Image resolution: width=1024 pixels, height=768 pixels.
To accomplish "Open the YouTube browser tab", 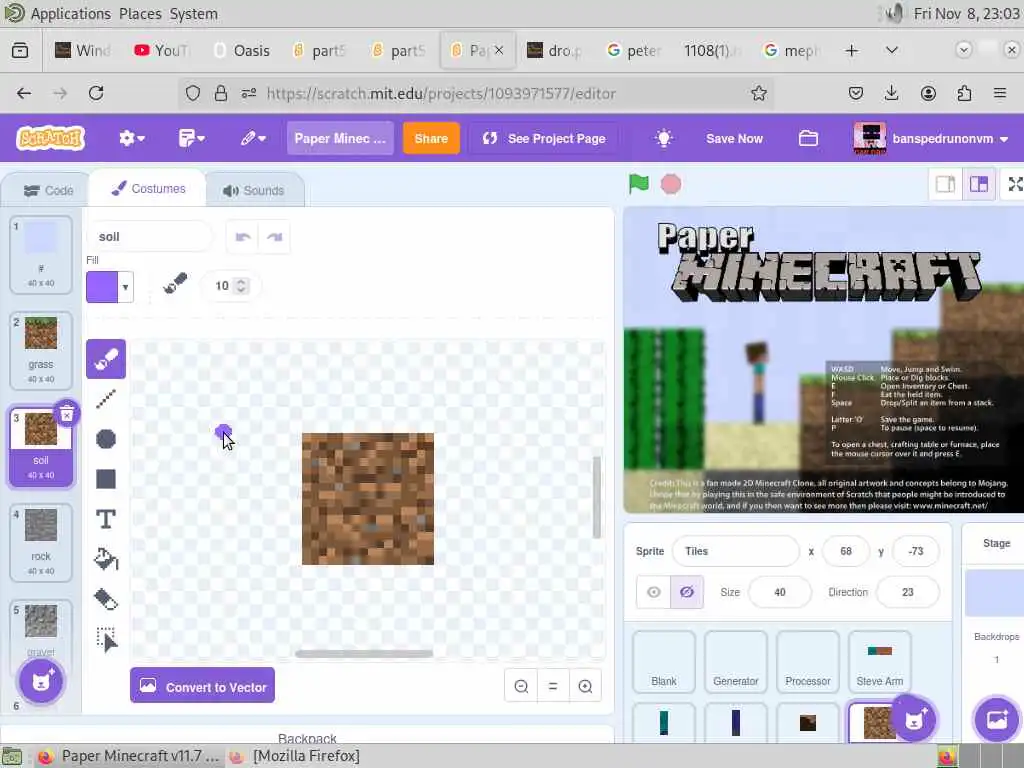I will click(x=161, y=50).
